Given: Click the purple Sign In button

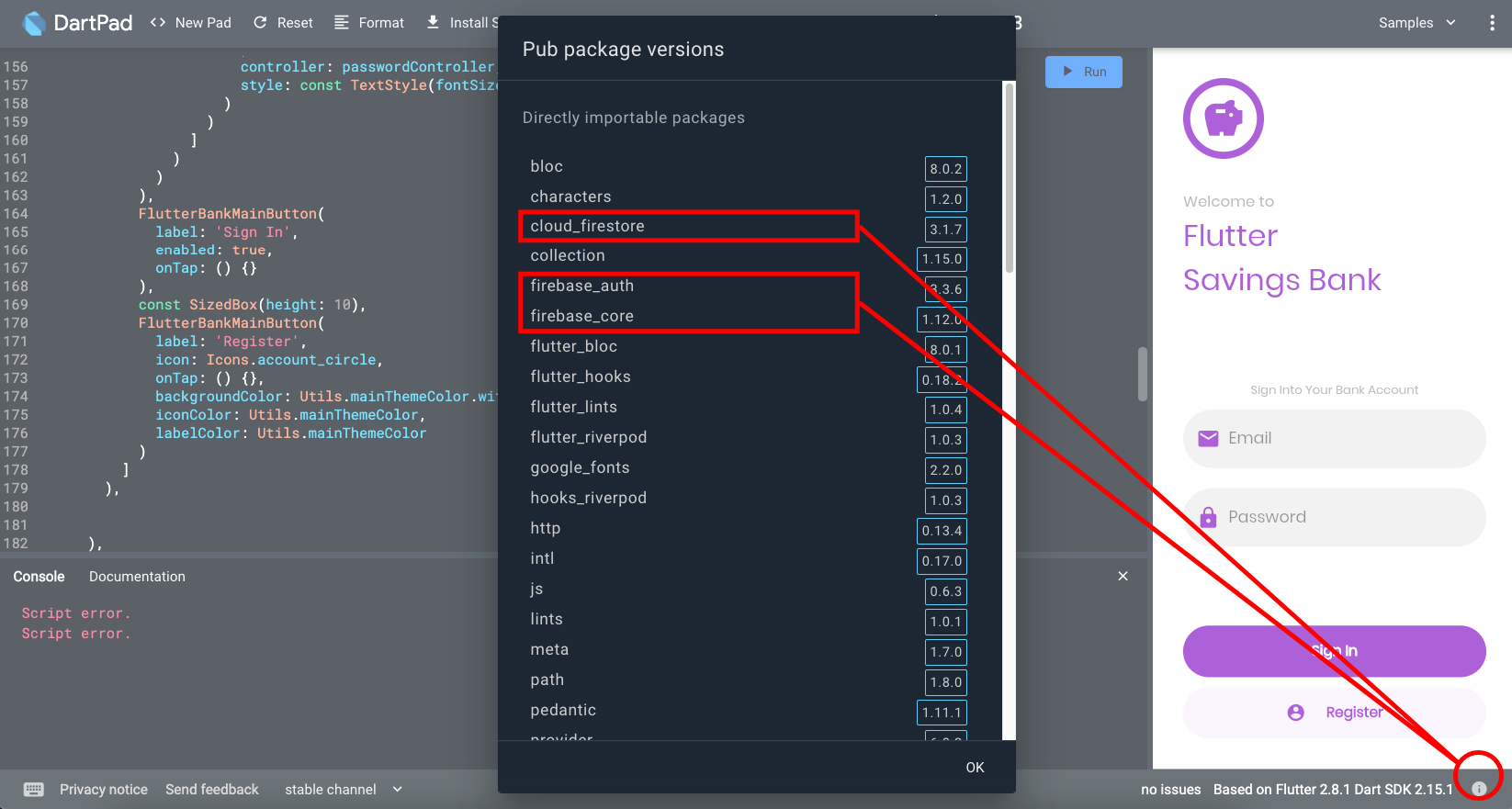Looking at the screenshot, I should [1334, 651].
